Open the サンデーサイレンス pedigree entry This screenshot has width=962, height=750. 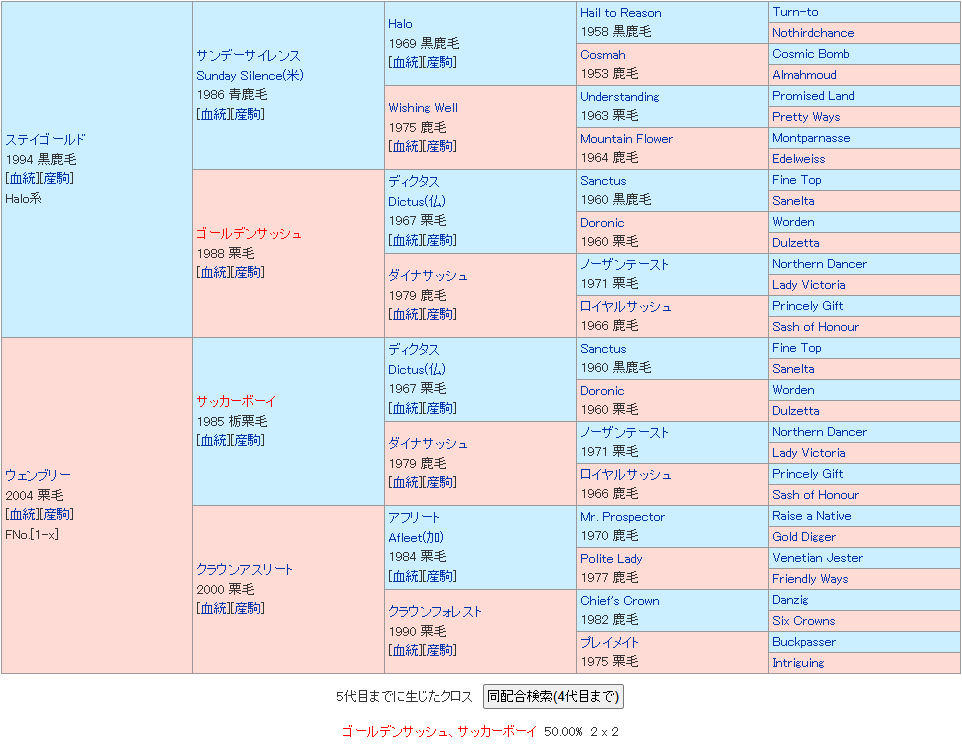[x=248, y=56]
